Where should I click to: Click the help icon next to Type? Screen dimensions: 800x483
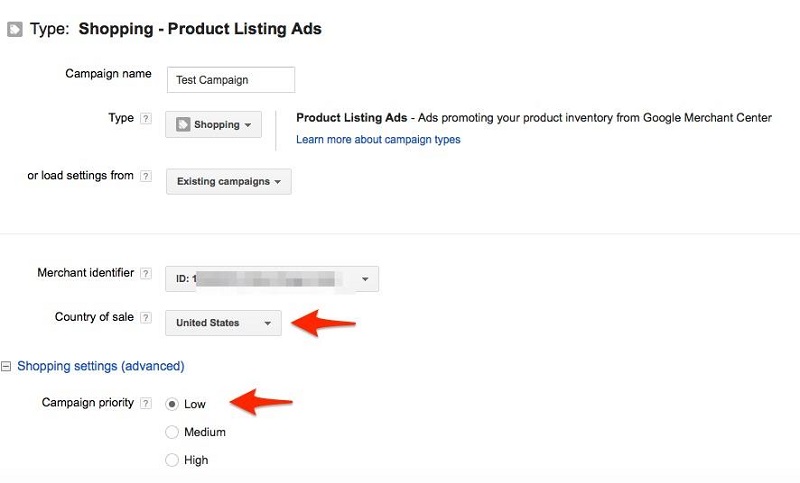point(146,119)
